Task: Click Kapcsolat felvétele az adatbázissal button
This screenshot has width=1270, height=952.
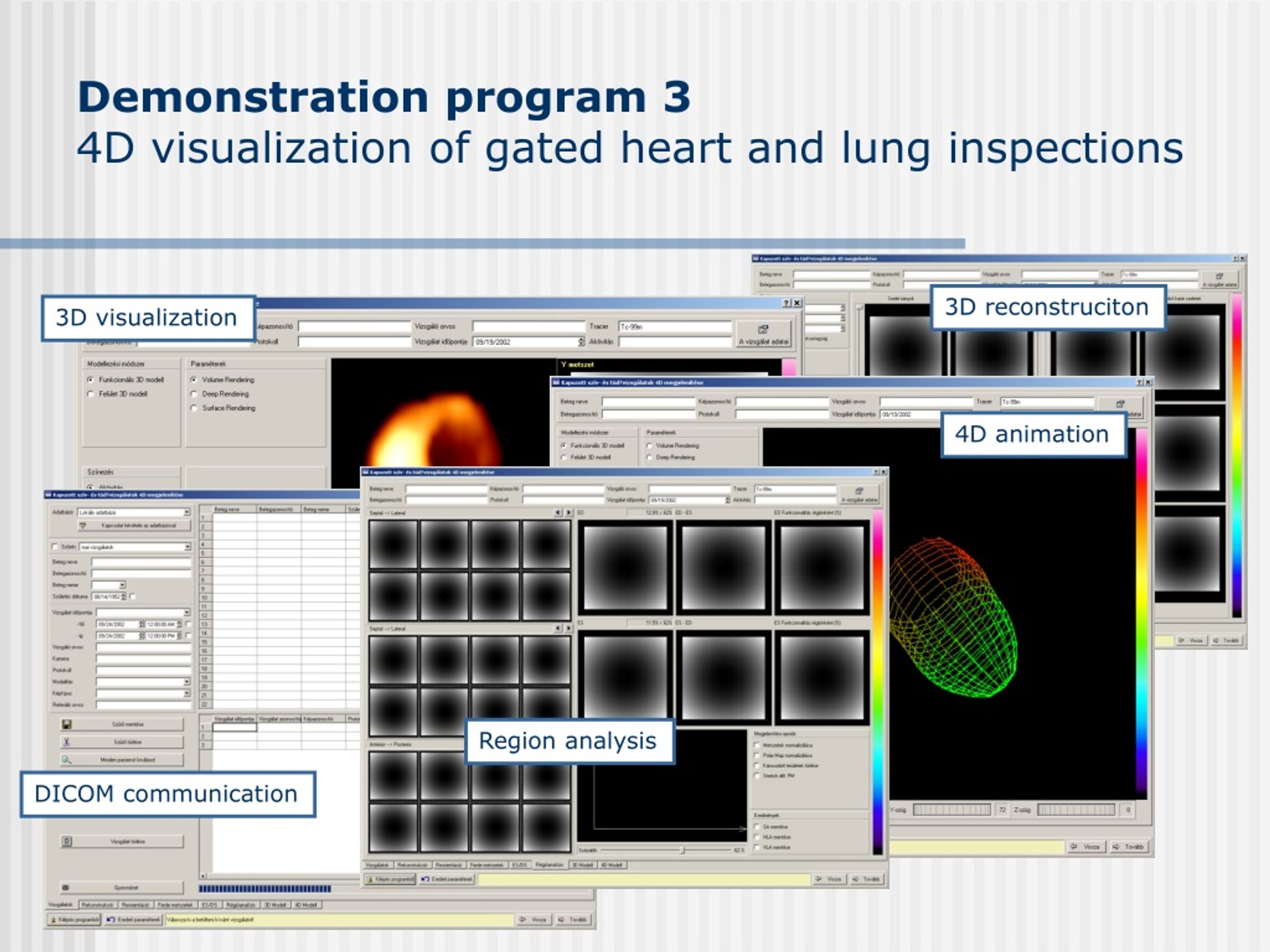Action: point(134,526)
